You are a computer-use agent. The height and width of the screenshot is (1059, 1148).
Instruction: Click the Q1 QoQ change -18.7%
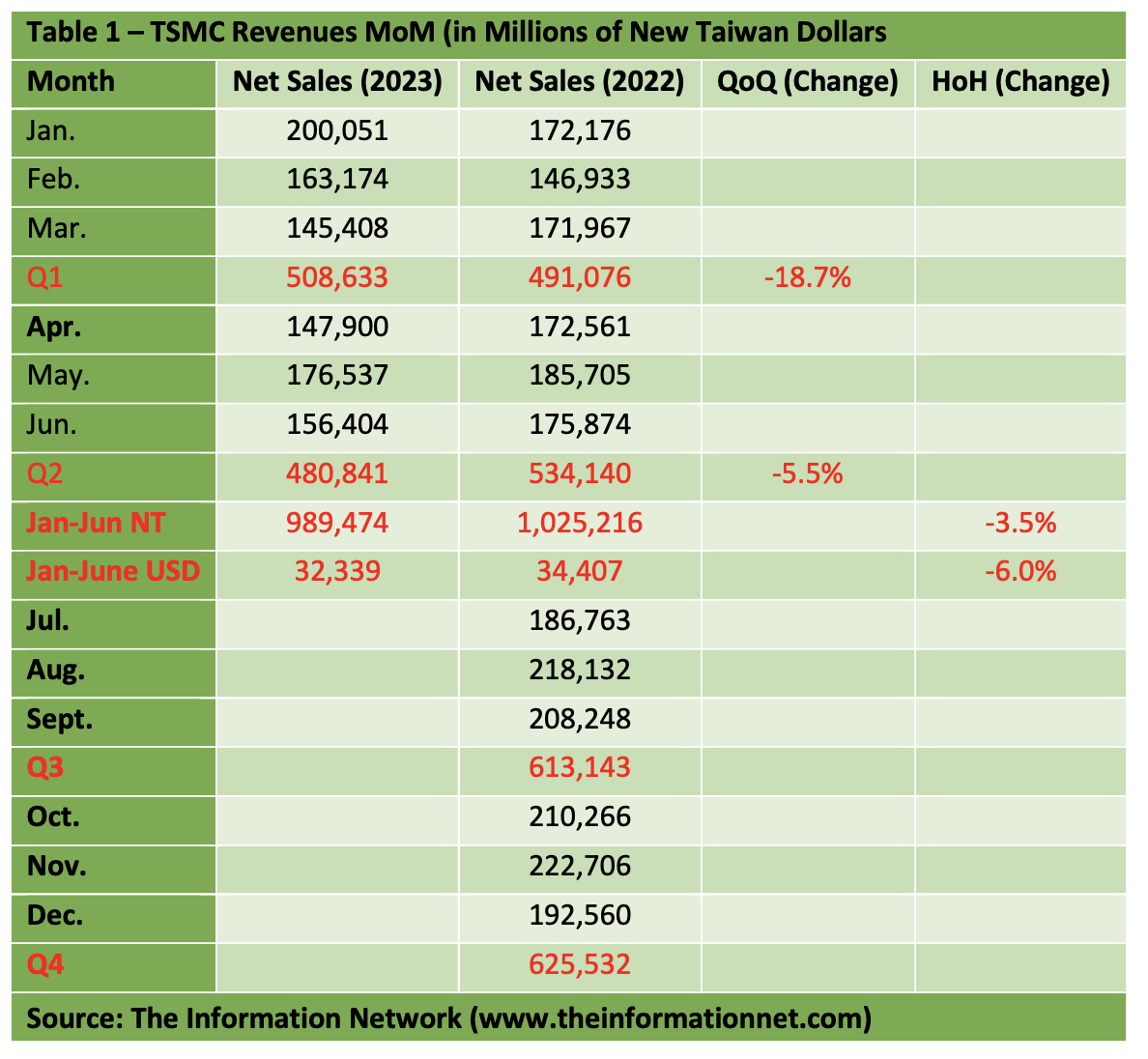[808, 278]
